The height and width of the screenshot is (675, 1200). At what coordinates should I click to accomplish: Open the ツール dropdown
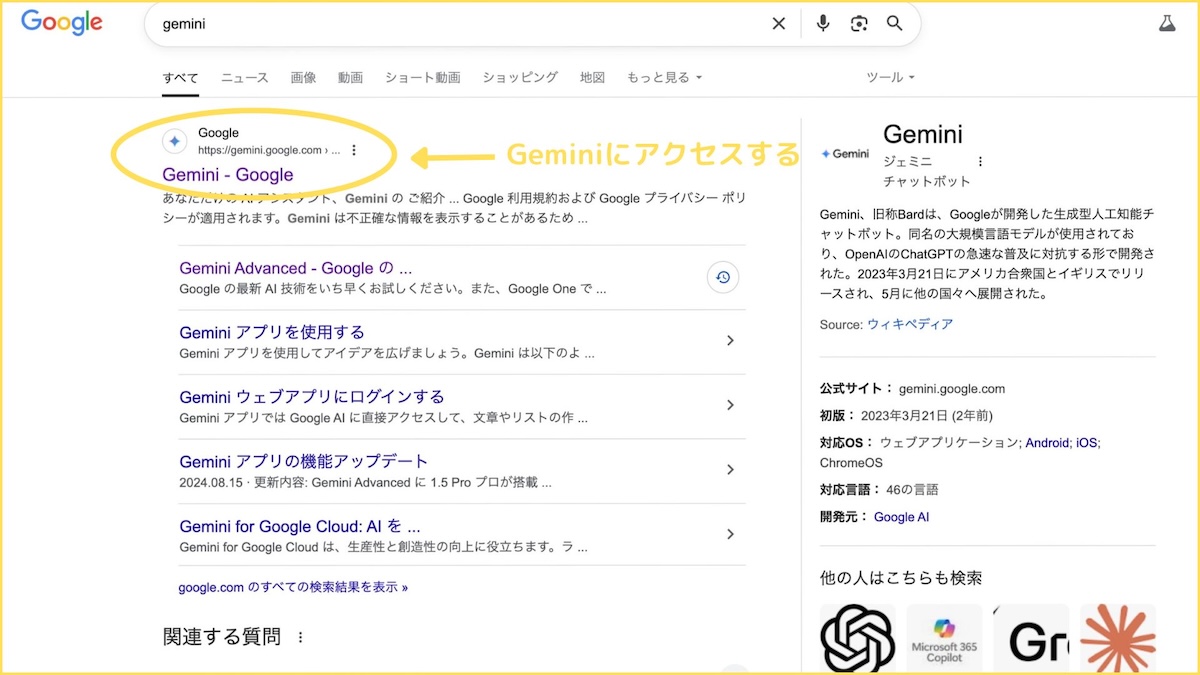point(890,77)
